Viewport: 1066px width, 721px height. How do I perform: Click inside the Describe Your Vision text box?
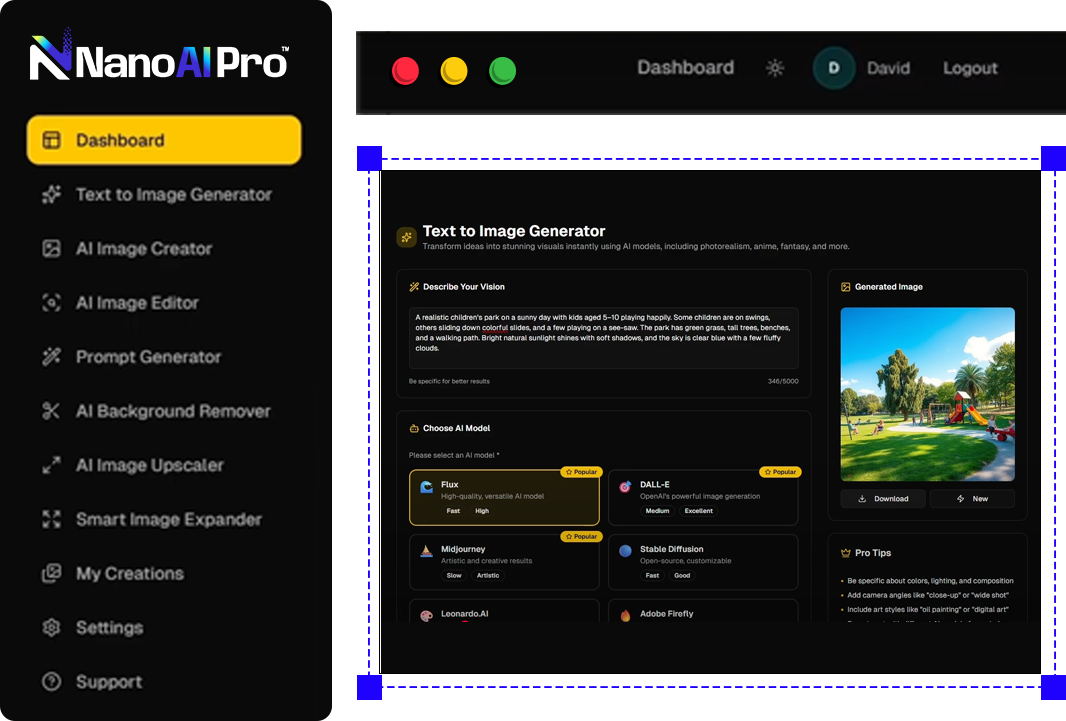tap(603, 337)
